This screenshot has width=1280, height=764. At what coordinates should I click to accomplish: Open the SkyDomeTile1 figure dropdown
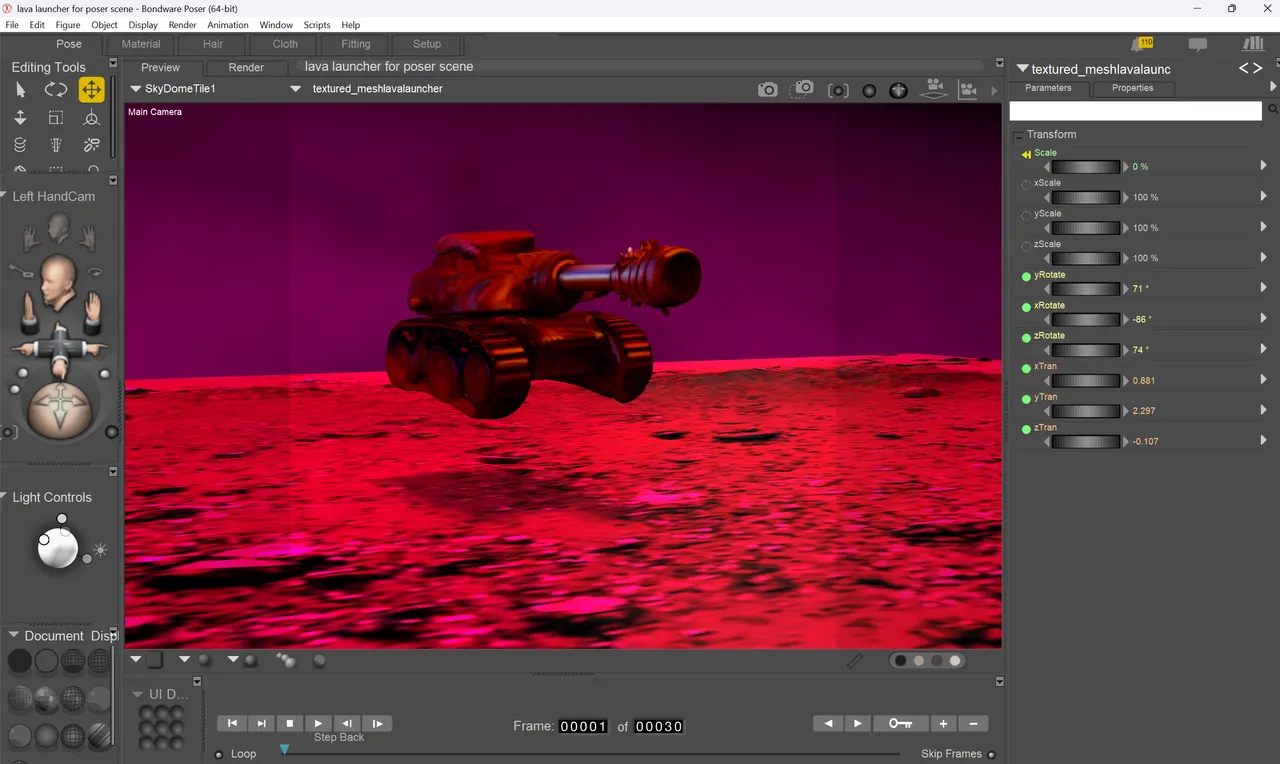tap(174, 89)
